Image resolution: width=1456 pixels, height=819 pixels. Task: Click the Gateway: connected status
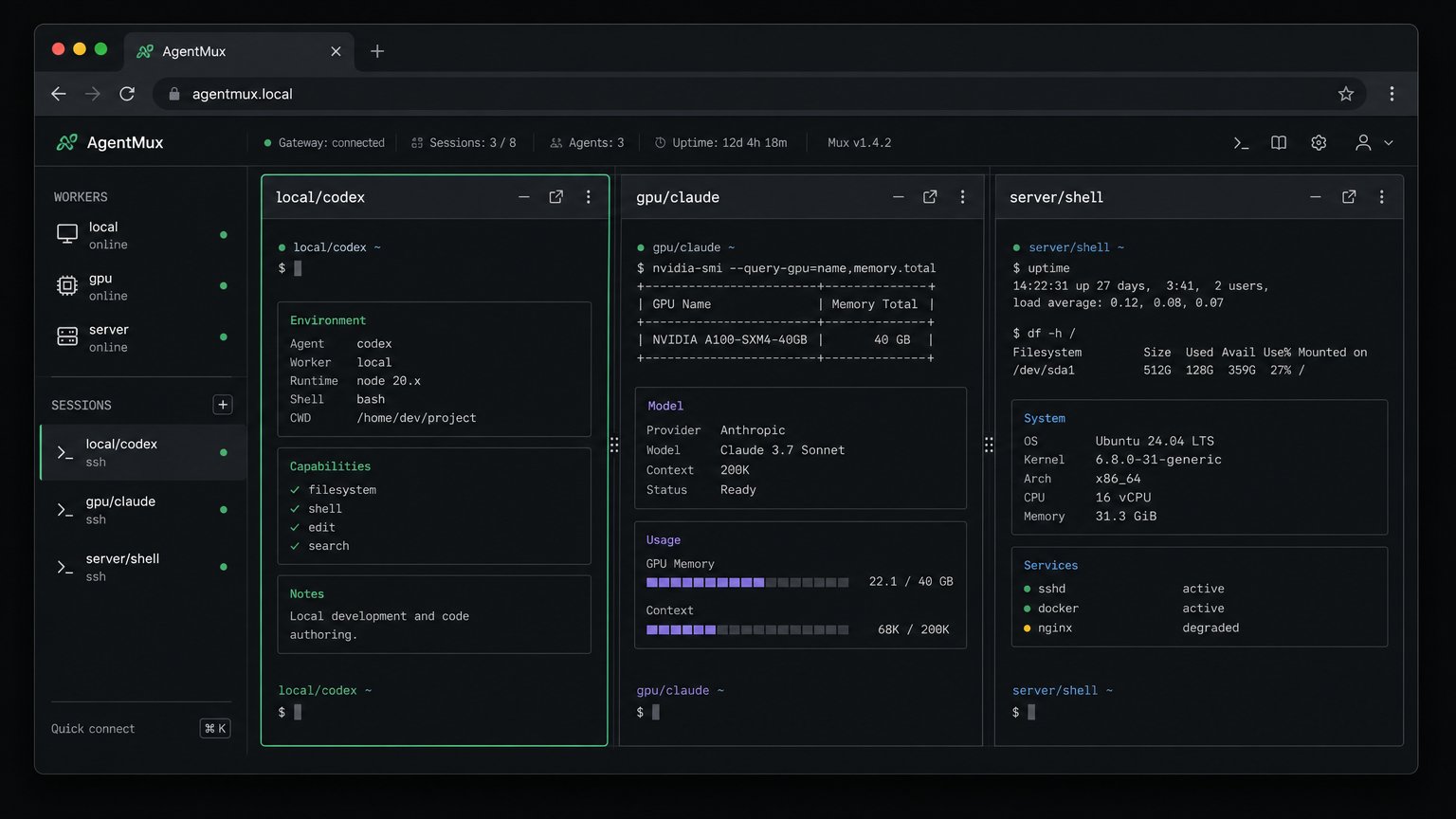[324, 143]
